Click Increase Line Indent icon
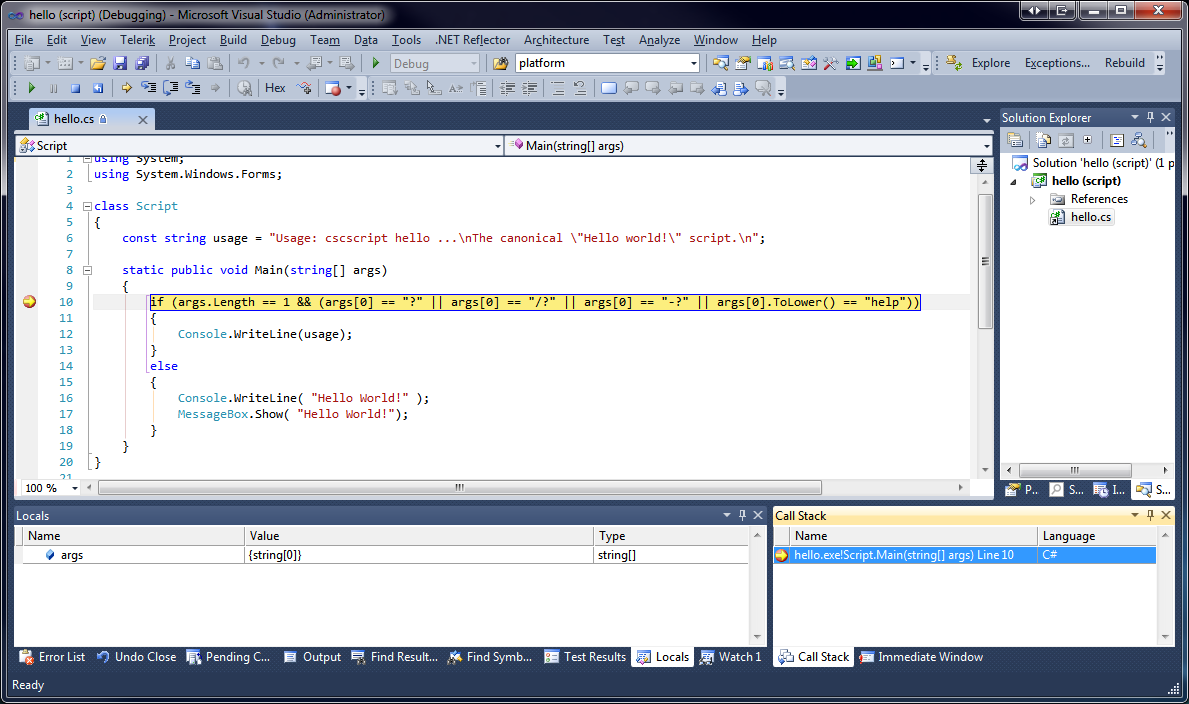The height and width of the screenshot is (704, 1189). pos(529,88)
